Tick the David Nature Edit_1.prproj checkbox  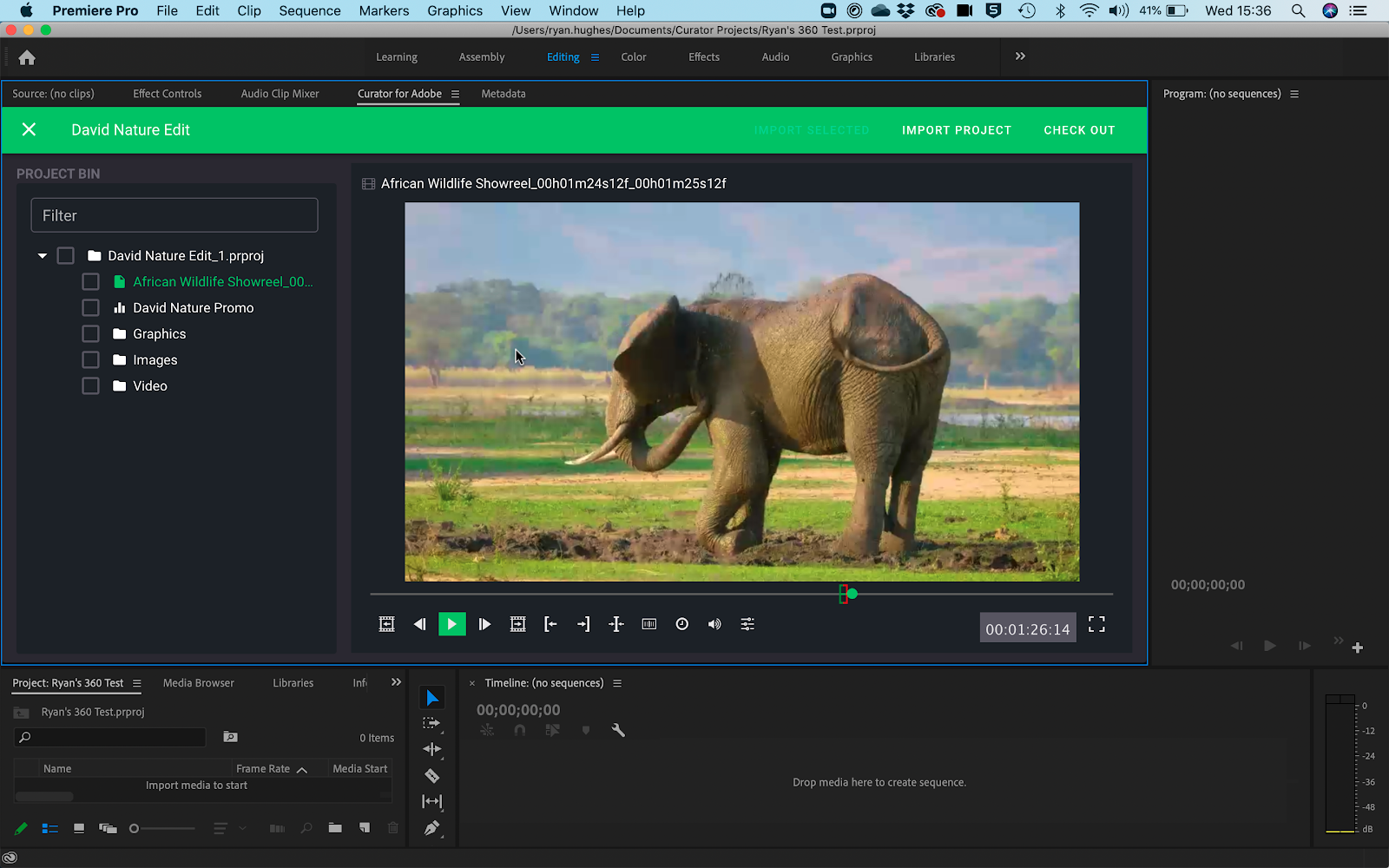click(x=65, y=256)
